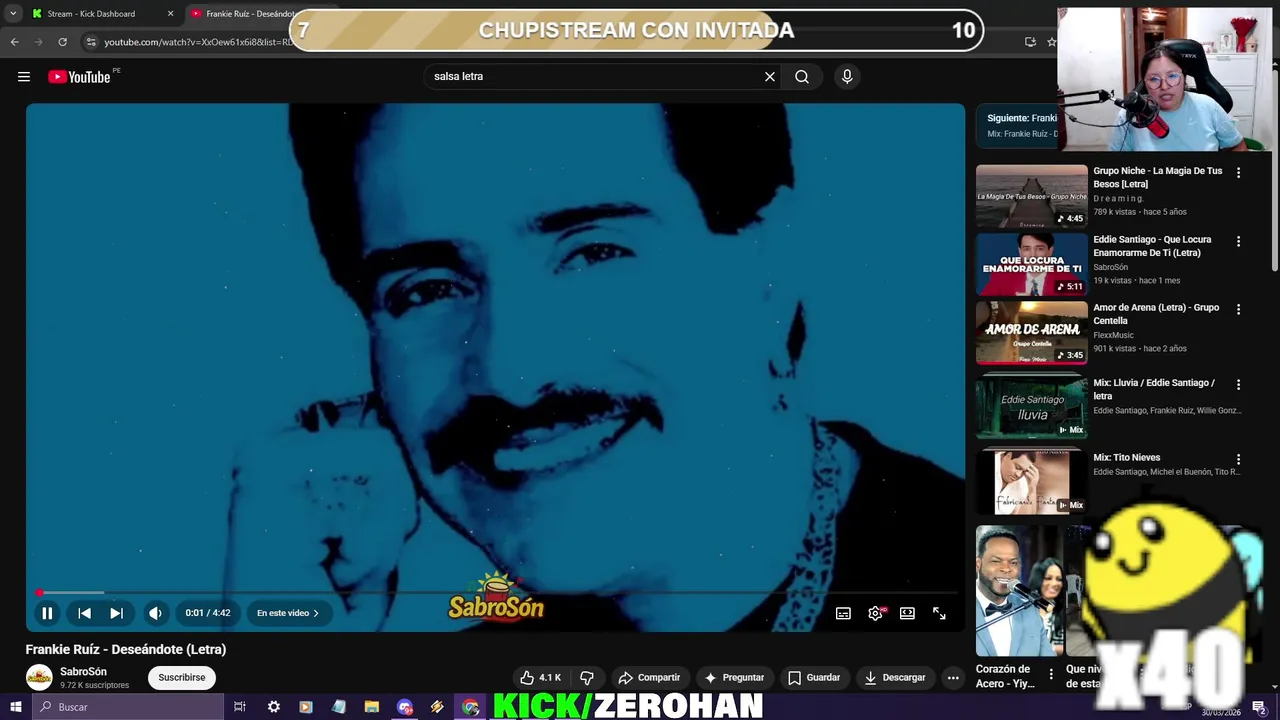The height and width of the screenshot is (720, 1280).
Task: Click the Preguntar button
Action: point(734,677)
